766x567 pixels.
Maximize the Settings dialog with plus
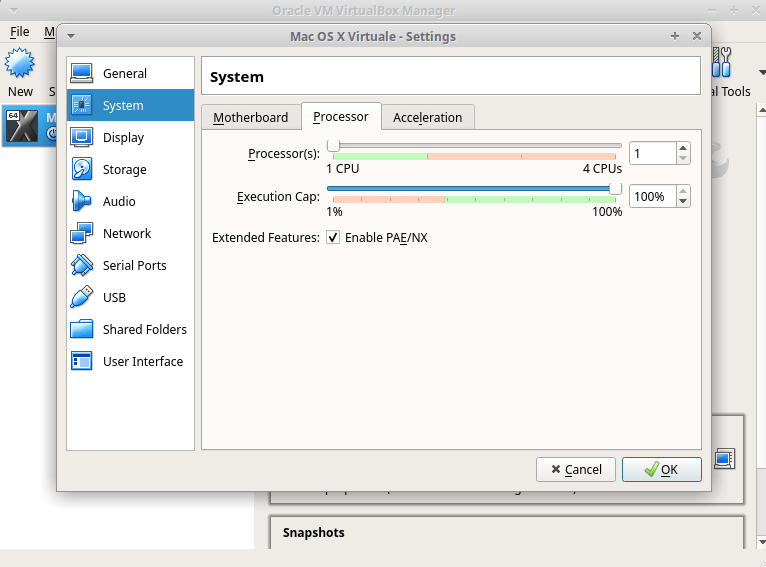pyautogui.click(x=675, y=36)
